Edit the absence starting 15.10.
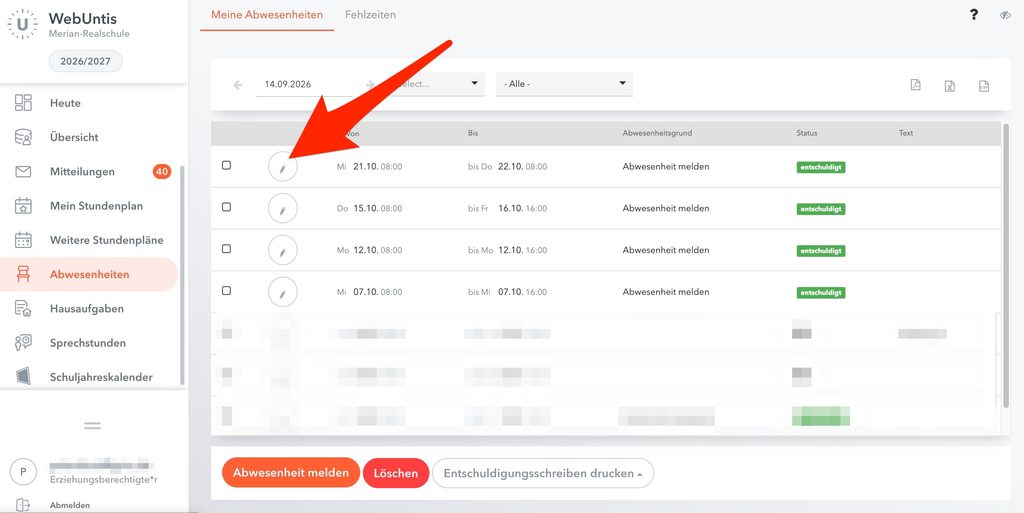The image size is (1024, 513). click(x=283, y=209)
